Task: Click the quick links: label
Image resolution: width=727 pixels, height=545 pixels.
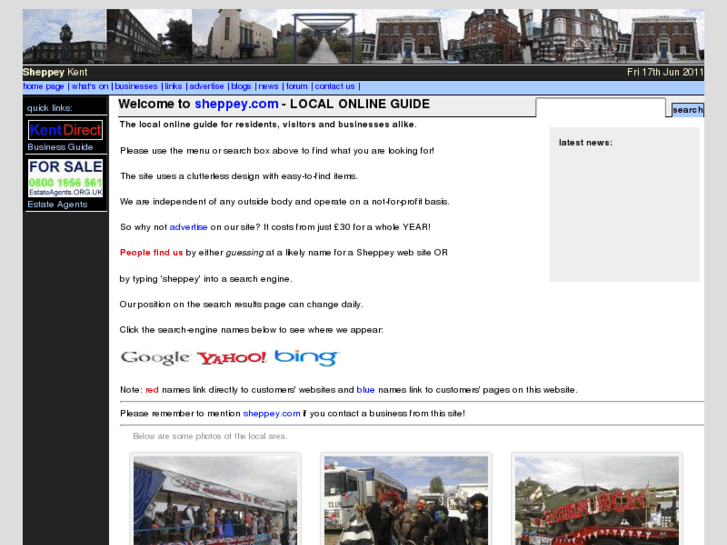Action: point(50,108)
